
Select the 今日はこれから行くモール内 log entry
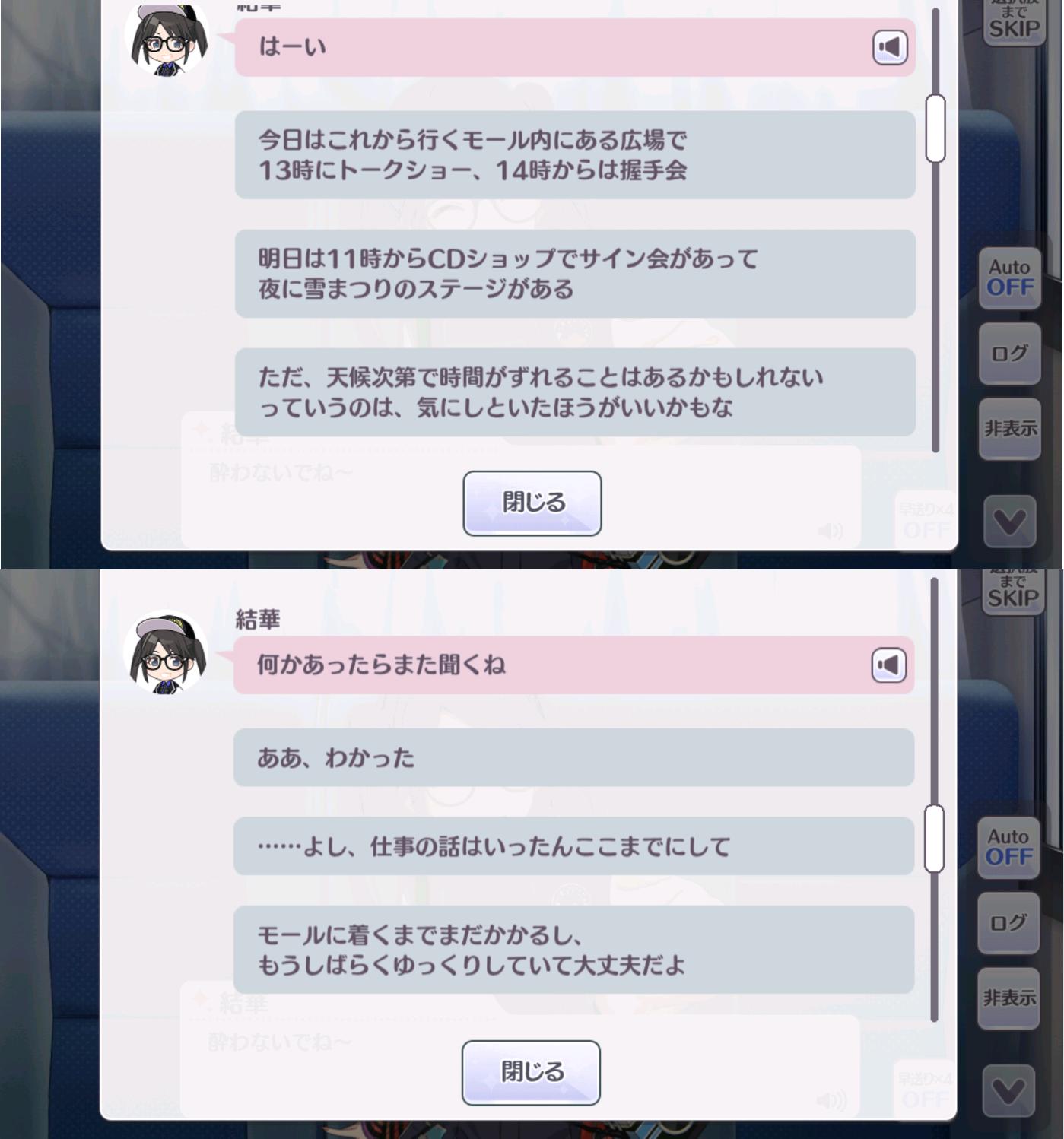[x=575, y=155]
